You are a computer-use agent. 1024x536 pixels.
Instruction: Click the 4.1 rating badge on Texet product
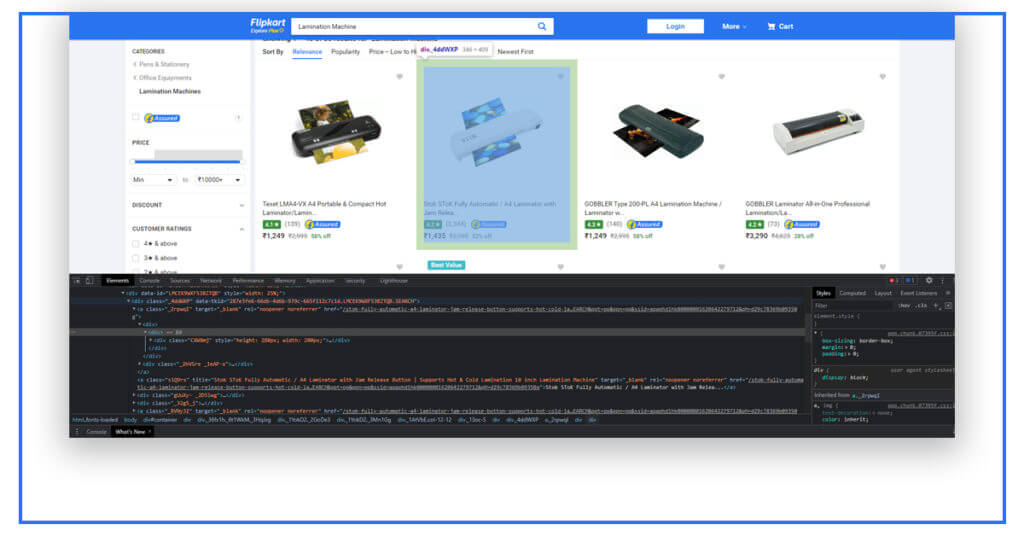coord(271,224)
